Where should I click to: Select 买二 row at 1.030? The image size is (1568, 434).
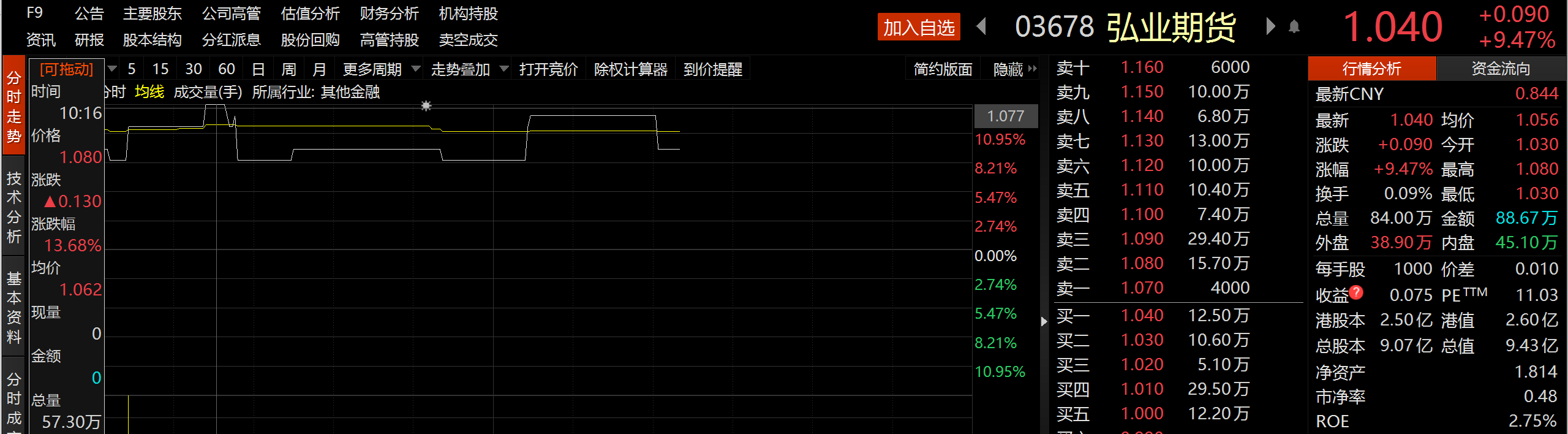pos(1153,340)
